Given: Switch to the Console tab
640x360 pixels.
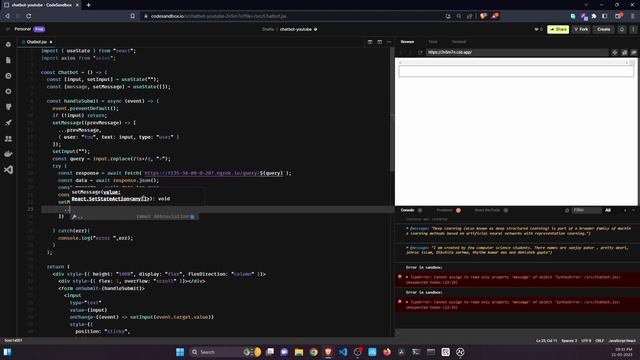Looking at the screenshot, I should (x=407, y=210).
